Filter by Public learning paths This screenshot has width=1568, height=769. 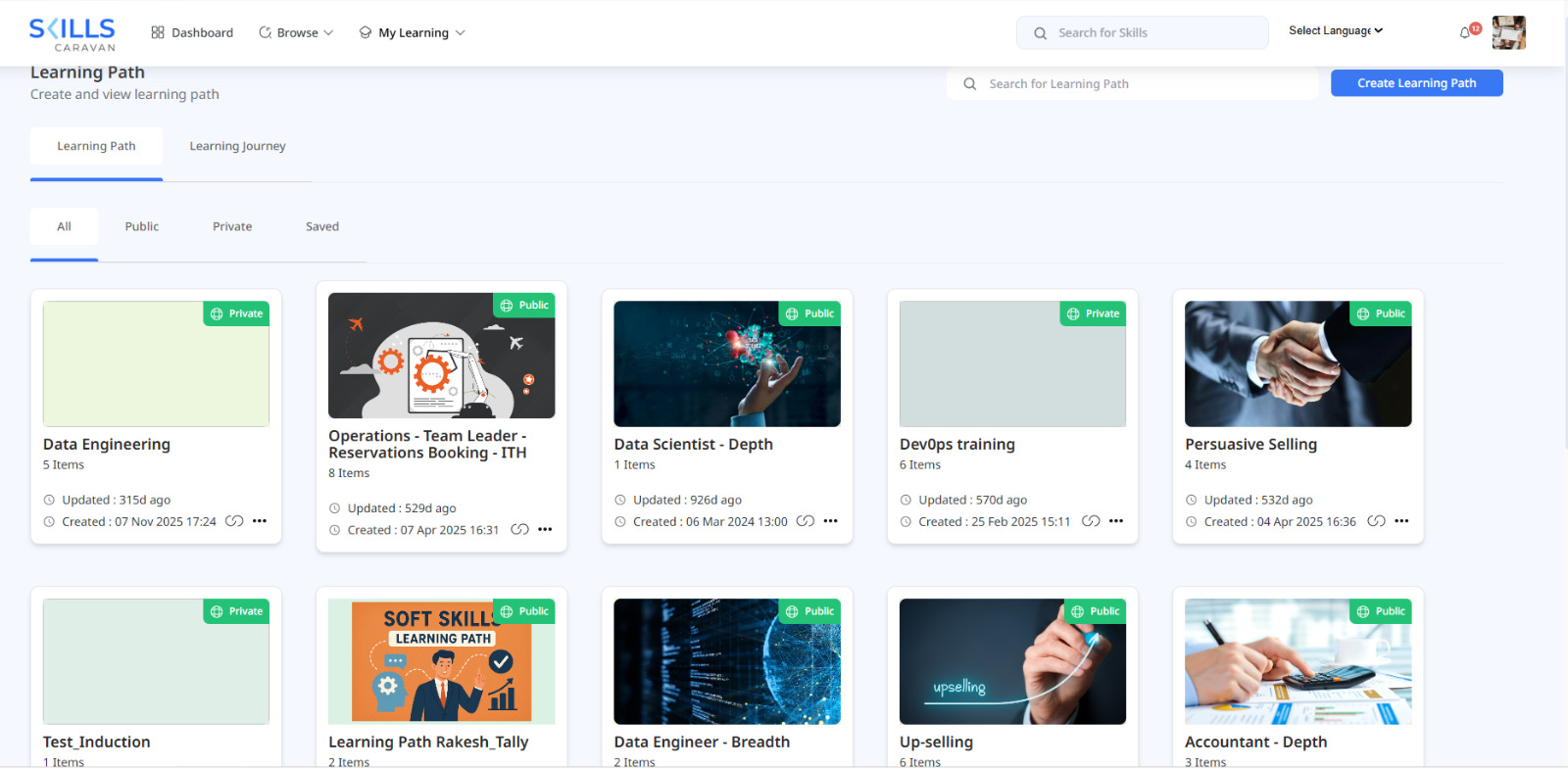(142, 227)
